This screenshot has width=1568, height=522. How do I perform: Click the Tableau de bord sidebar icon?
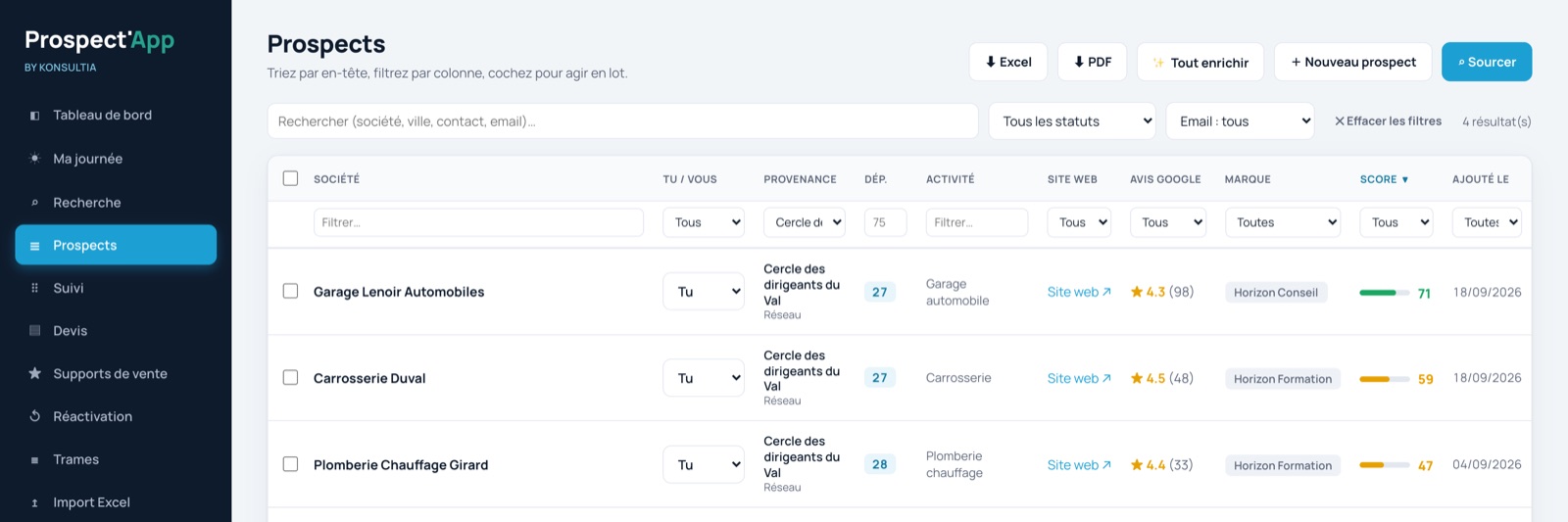click(34, 116)
